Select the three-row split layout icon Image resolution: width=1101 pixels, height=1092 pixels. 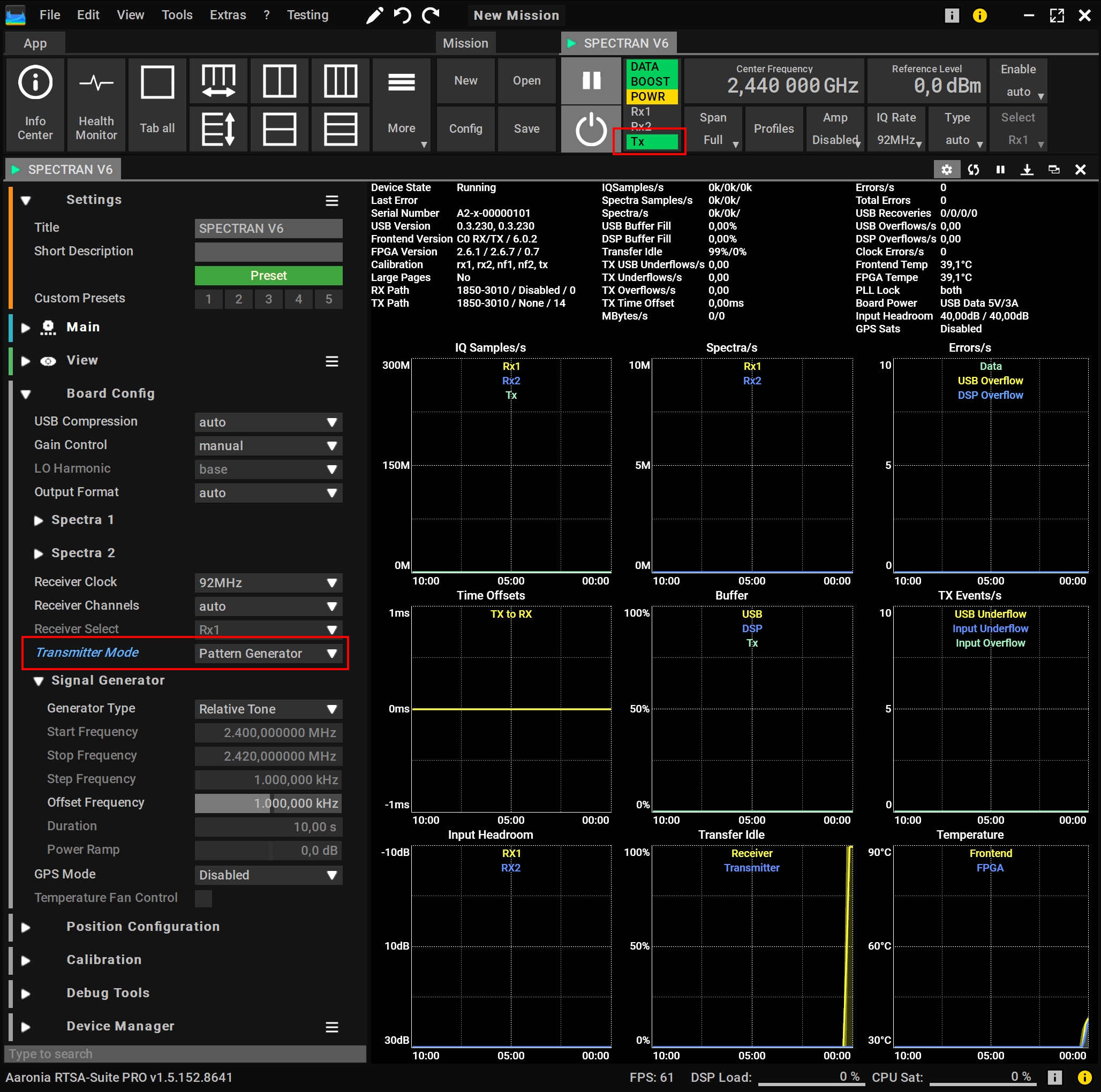[x=340, y=129]
